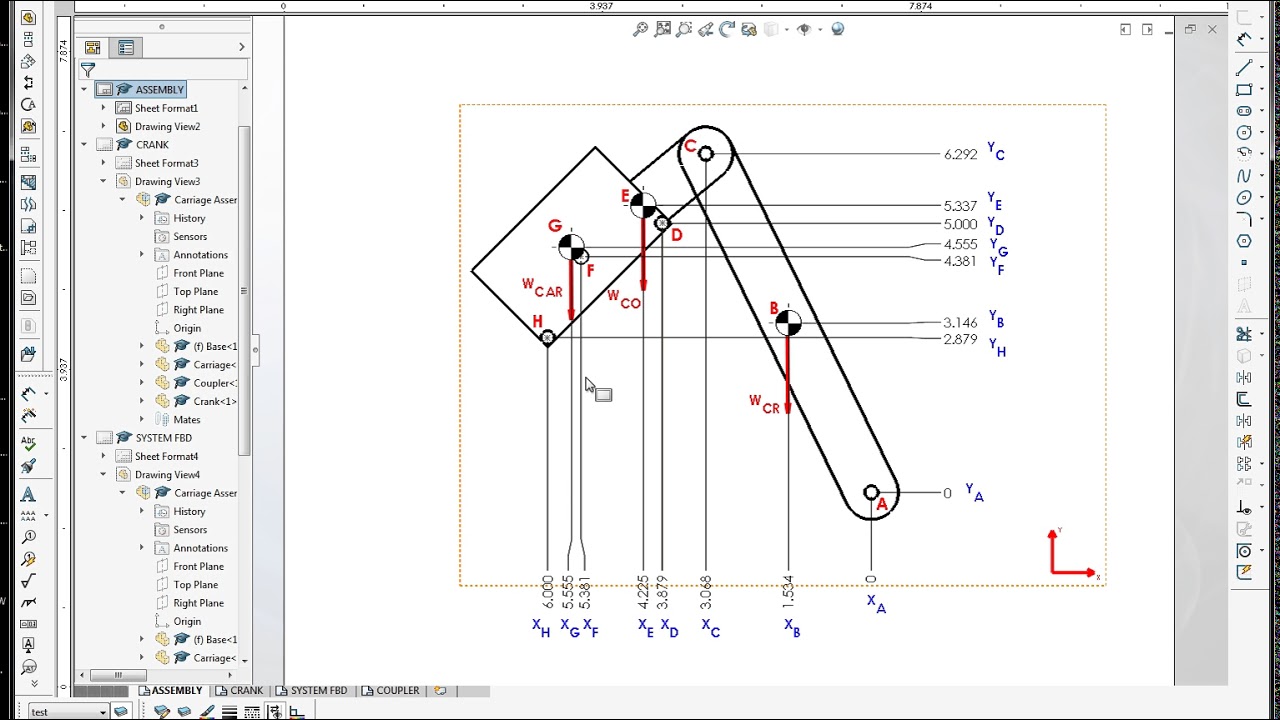1280x720 pixels.
Task: Click the Spell Checker Abc icon
Action: 28,444
